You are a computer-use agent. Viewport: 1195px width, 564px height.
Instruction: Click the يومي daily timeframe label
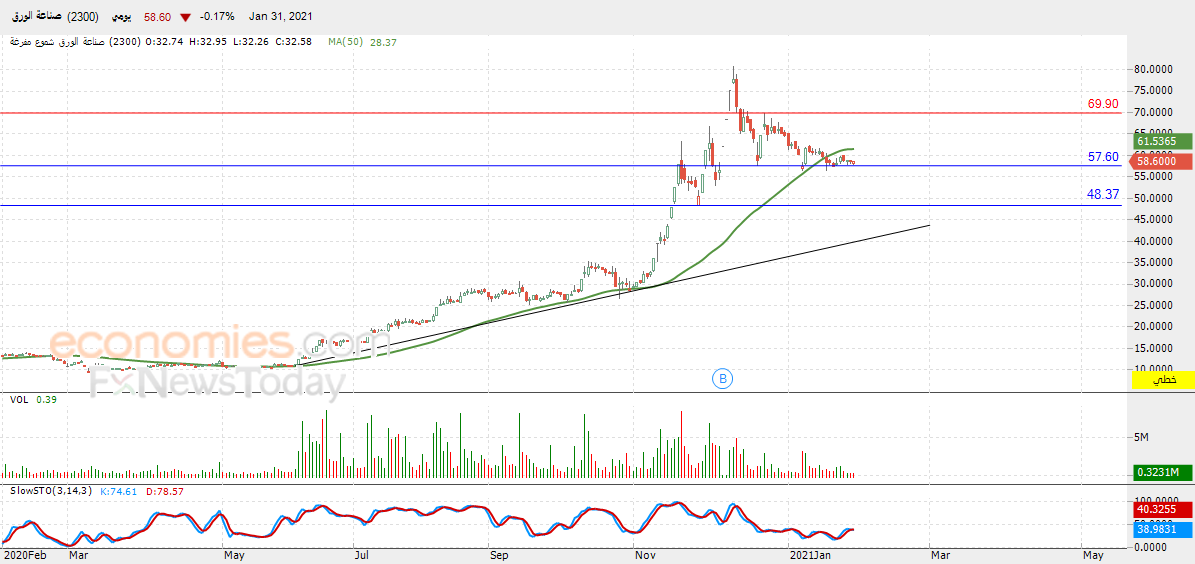click(120, 17)
